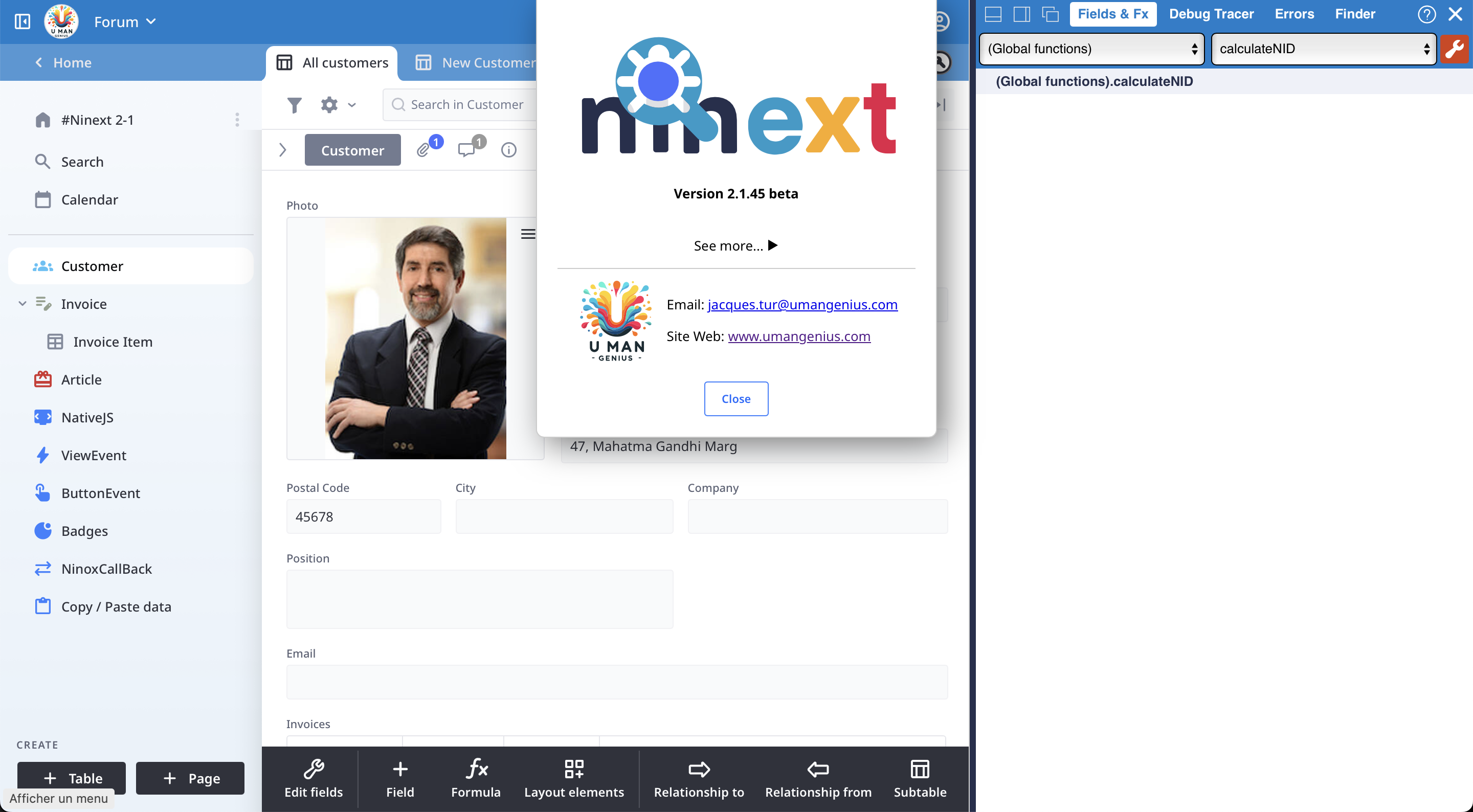Toggle the sidebar collapse icon

pyautogui.click(x=23, y=21)
